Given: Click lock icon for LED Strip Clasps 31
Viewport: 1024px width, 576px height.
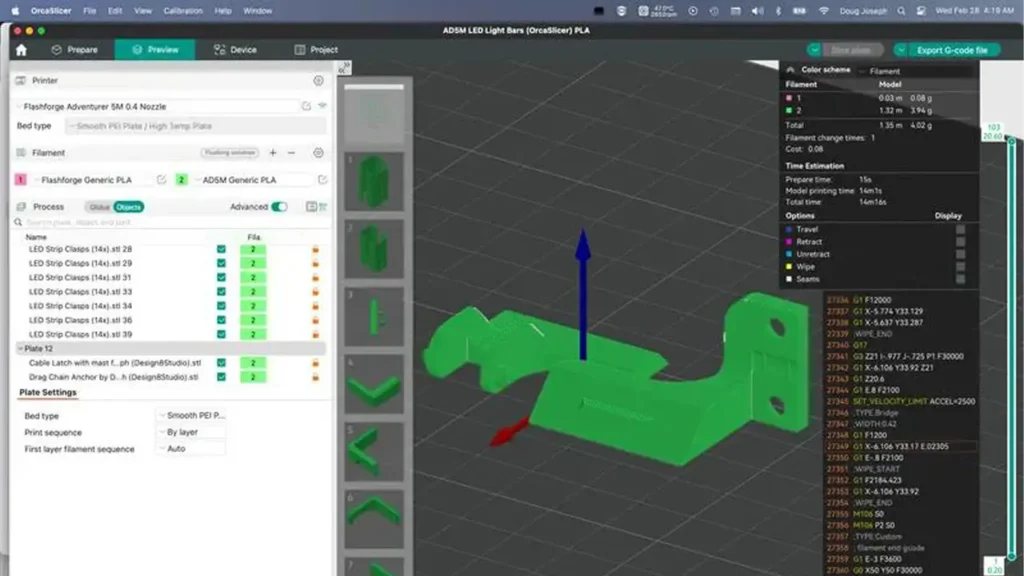Looking at the screenshot, I should (x=315, y=278).
